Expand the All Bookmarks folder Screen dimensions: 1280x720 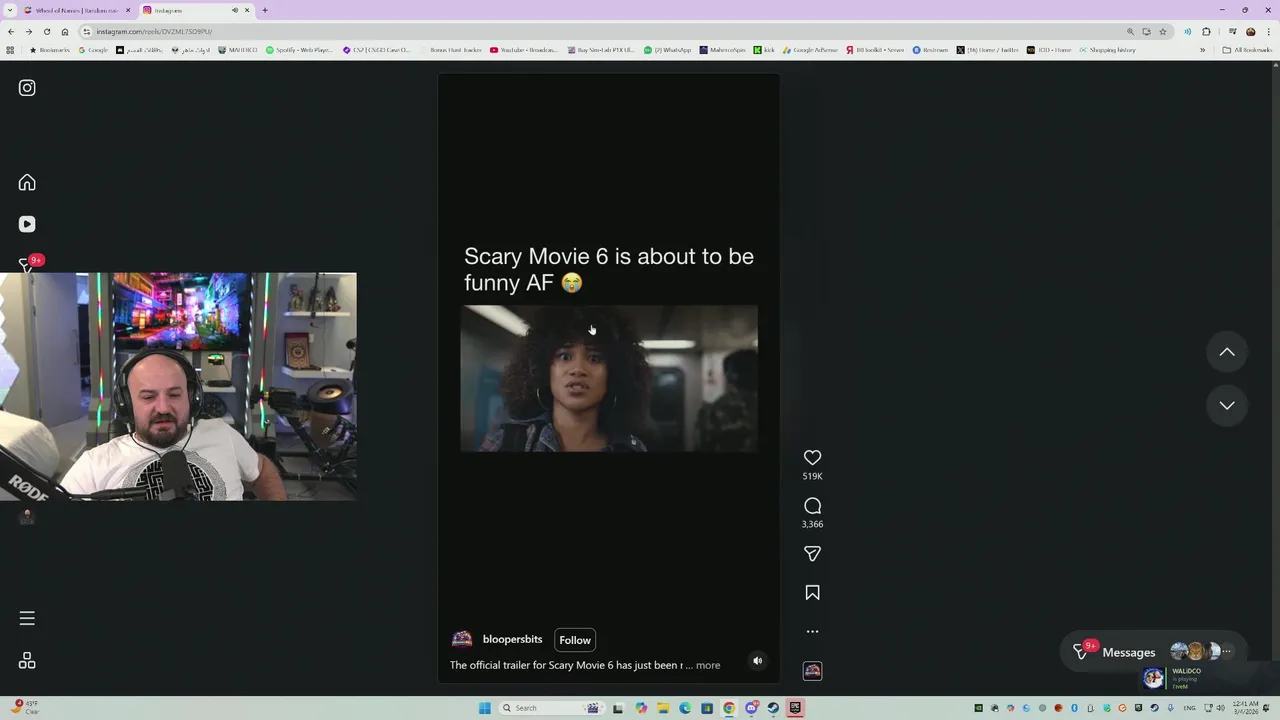(1247, 50)
